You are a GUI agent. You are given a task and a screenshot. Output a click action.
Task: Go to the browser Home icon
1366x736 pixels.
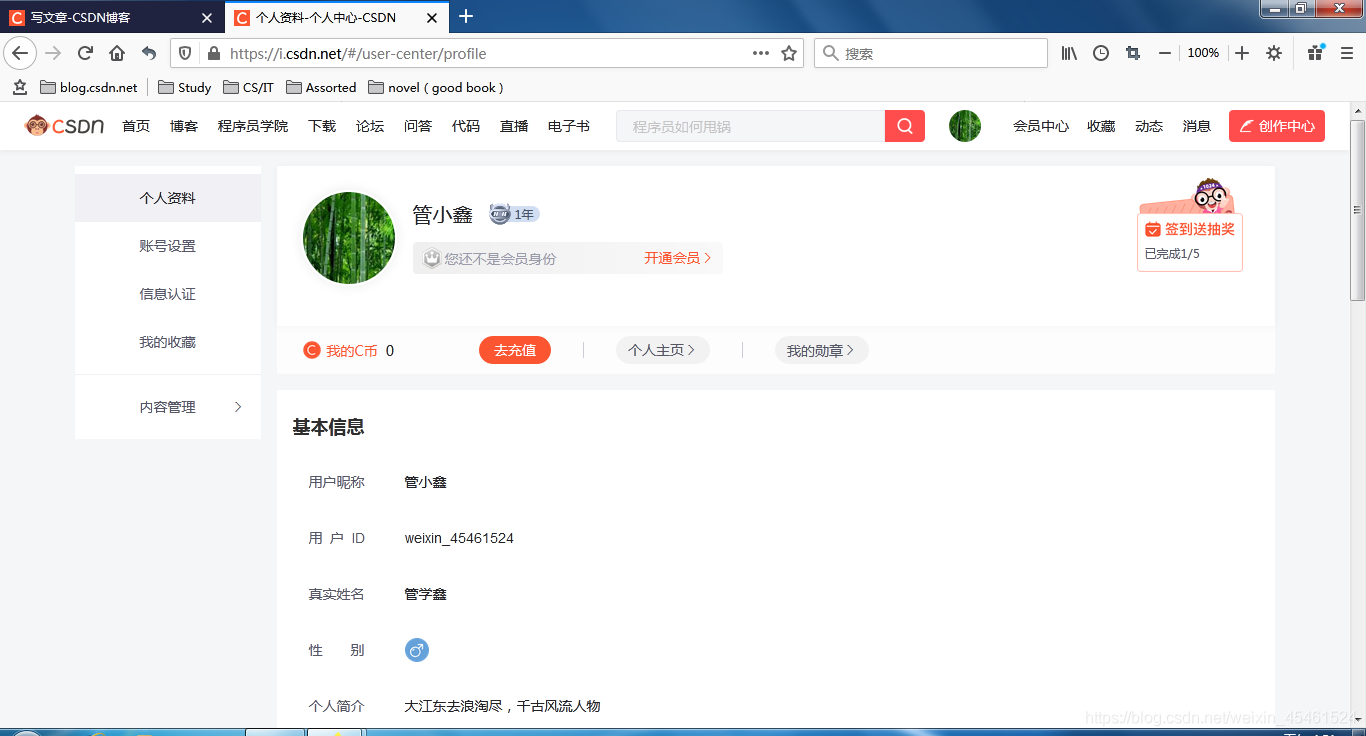pyautogui.click(x=117, y=53)
